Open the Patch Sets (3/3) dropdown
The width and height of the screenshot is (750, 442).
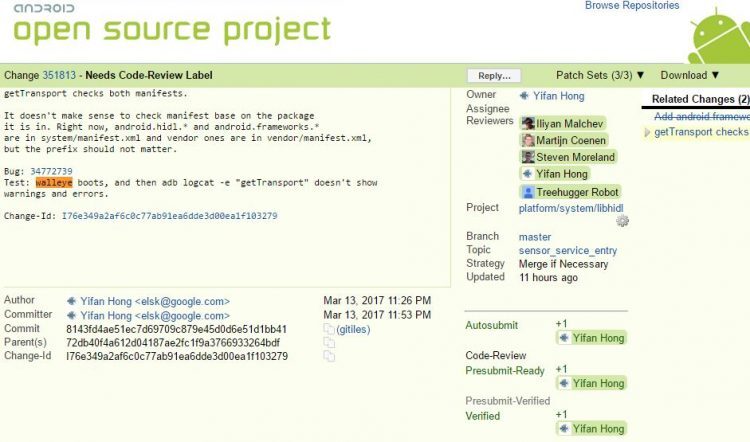[600, 75]
